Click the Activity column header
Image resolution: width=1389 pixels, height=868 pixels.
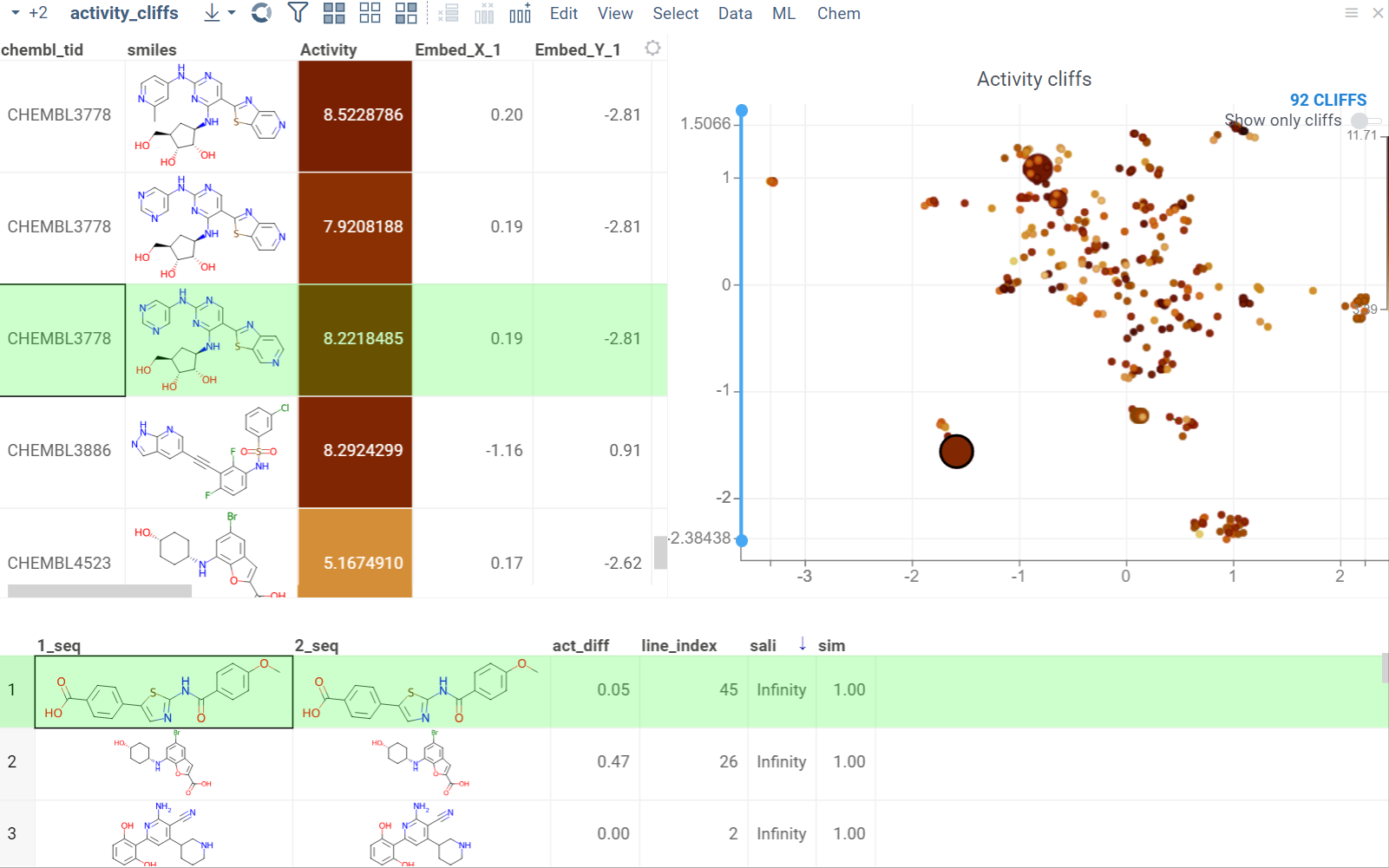328,49
